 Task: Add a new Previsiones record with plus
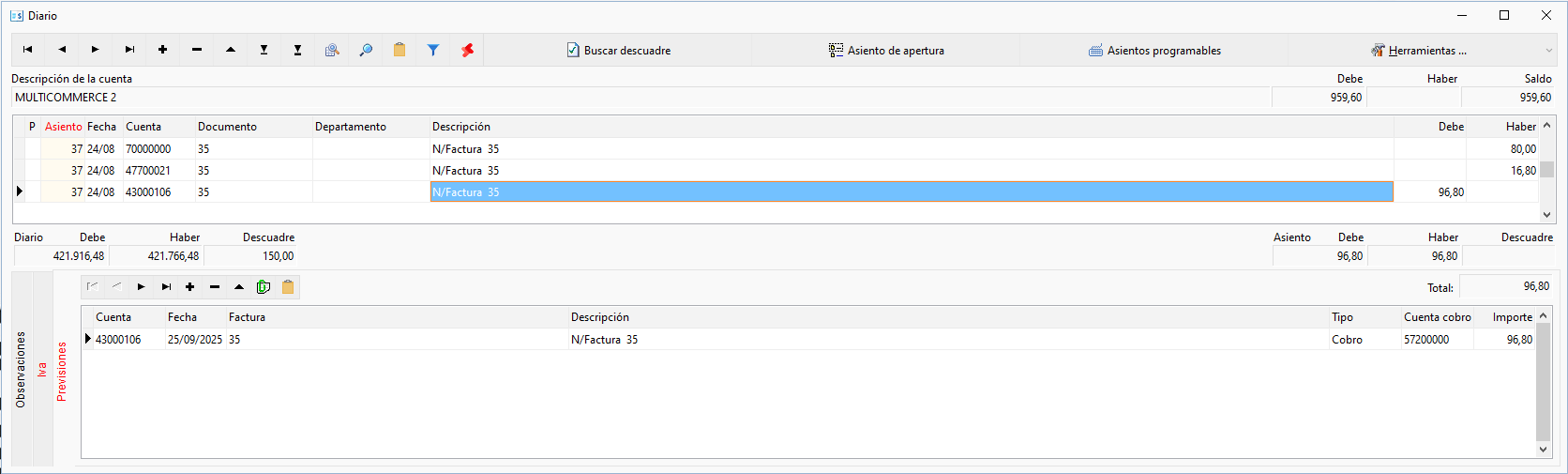click(190, 287)
